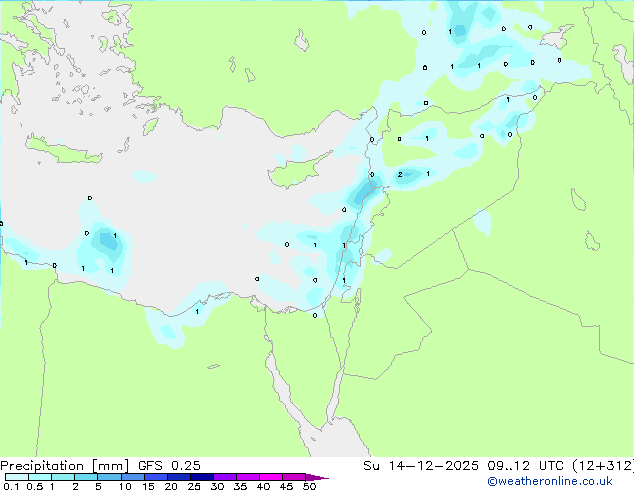Click the "20" legend scale label

(171, 486)
